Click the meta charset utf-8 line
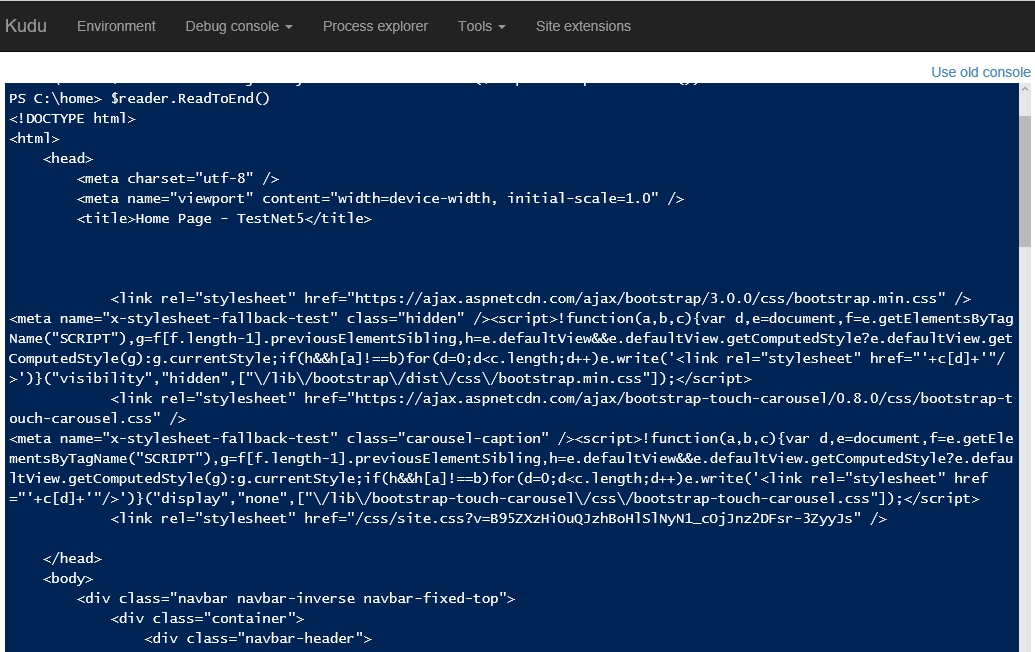Viewport: 1035px width, 652px height. 178,178
